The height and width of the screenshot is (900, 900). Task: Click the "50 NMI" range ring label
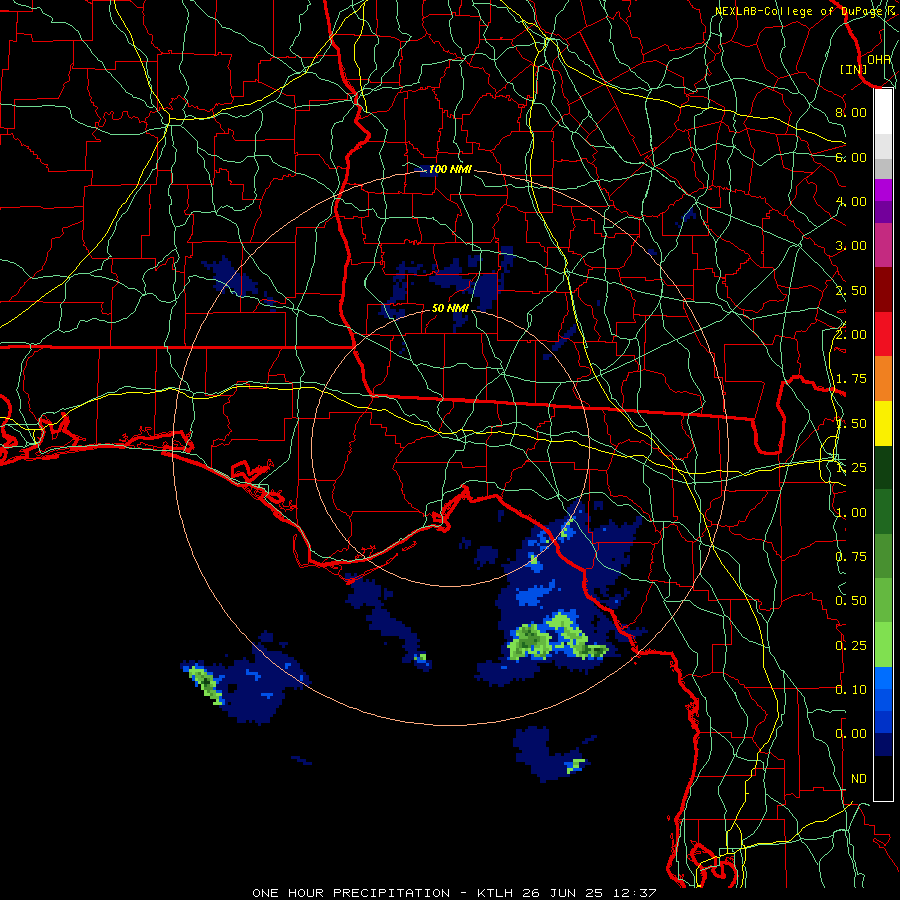[x=450, y=308]
